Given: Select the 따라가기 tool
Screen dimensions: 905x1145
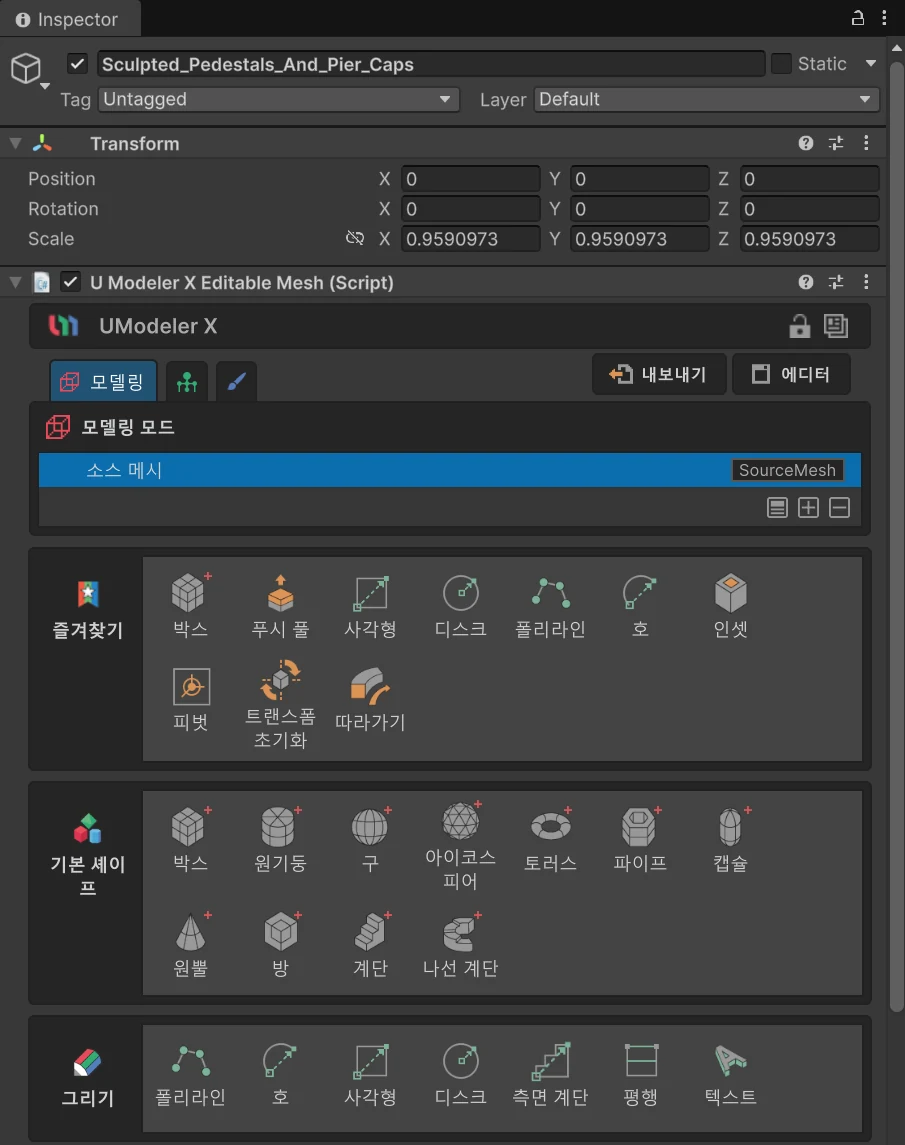Looking at the screenshot, I should coord(370,700).
